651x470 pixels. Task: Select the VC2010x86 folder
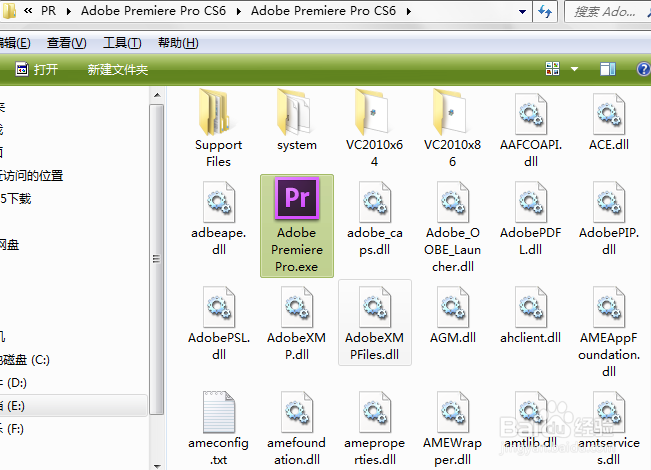[452, 127]
